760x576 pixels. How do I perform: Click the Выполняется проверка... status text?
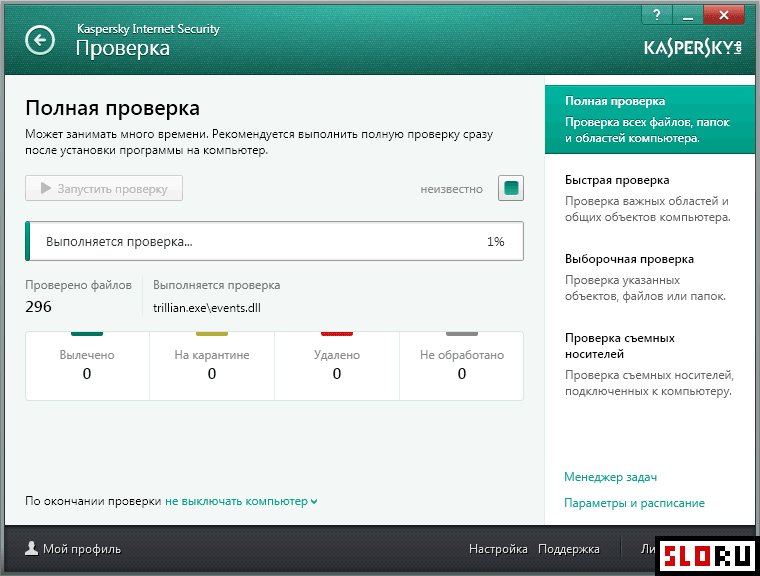click(119, 241)
